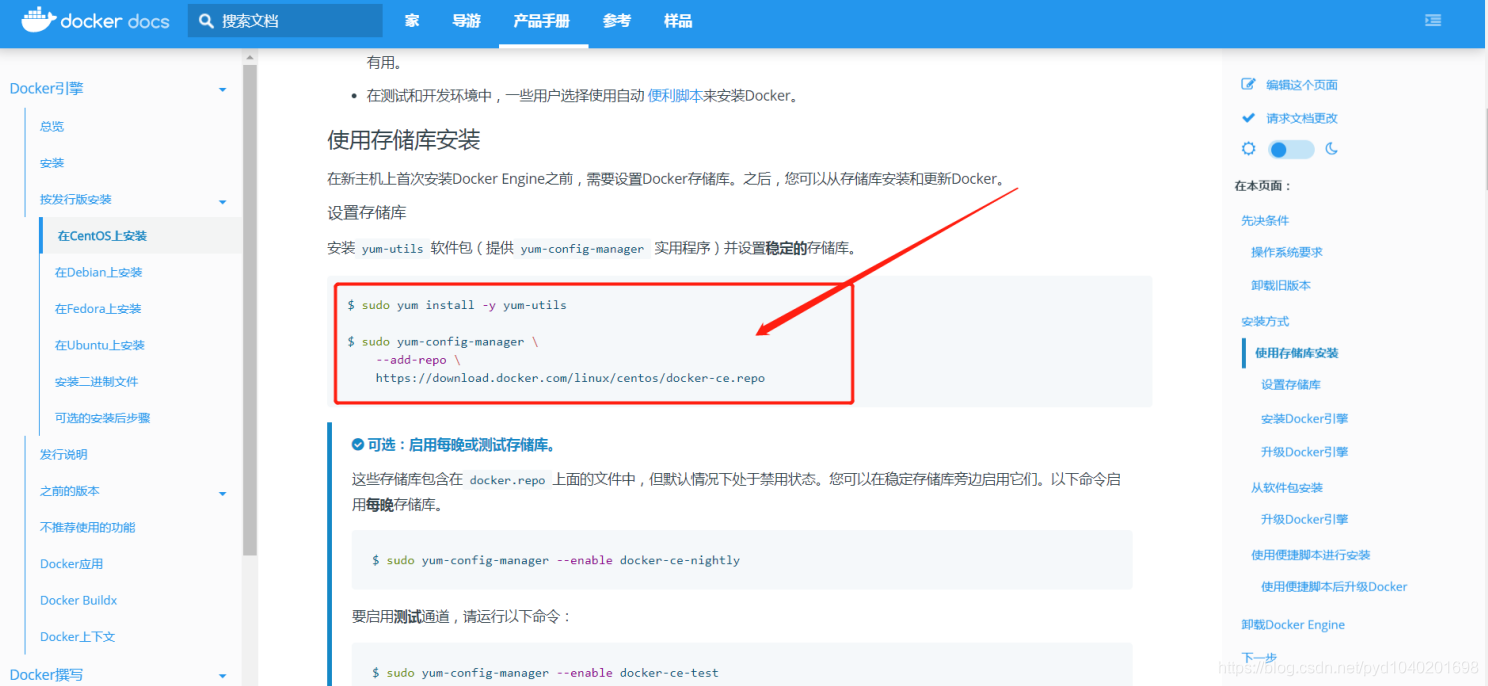The width and height of the screenshot is (1488, 686).
Task: Click the request changes checkmark icon
Action: click(1248, 118)
